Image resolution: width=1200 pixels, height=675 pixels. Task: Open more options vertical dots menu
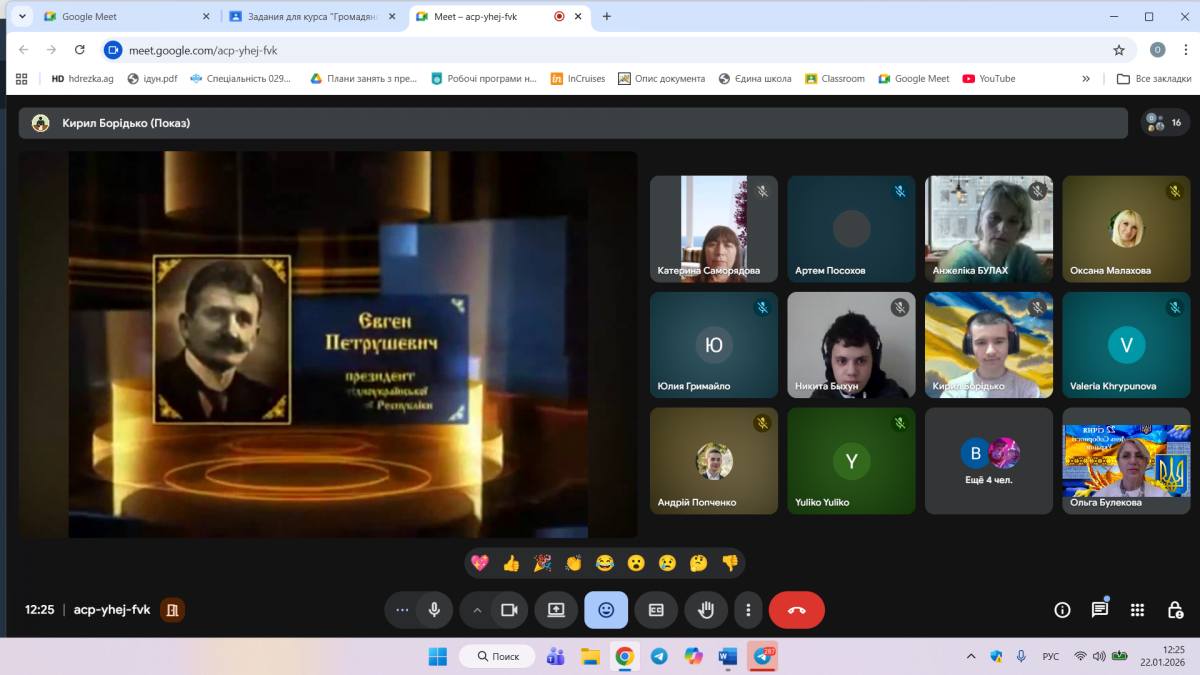748,610
